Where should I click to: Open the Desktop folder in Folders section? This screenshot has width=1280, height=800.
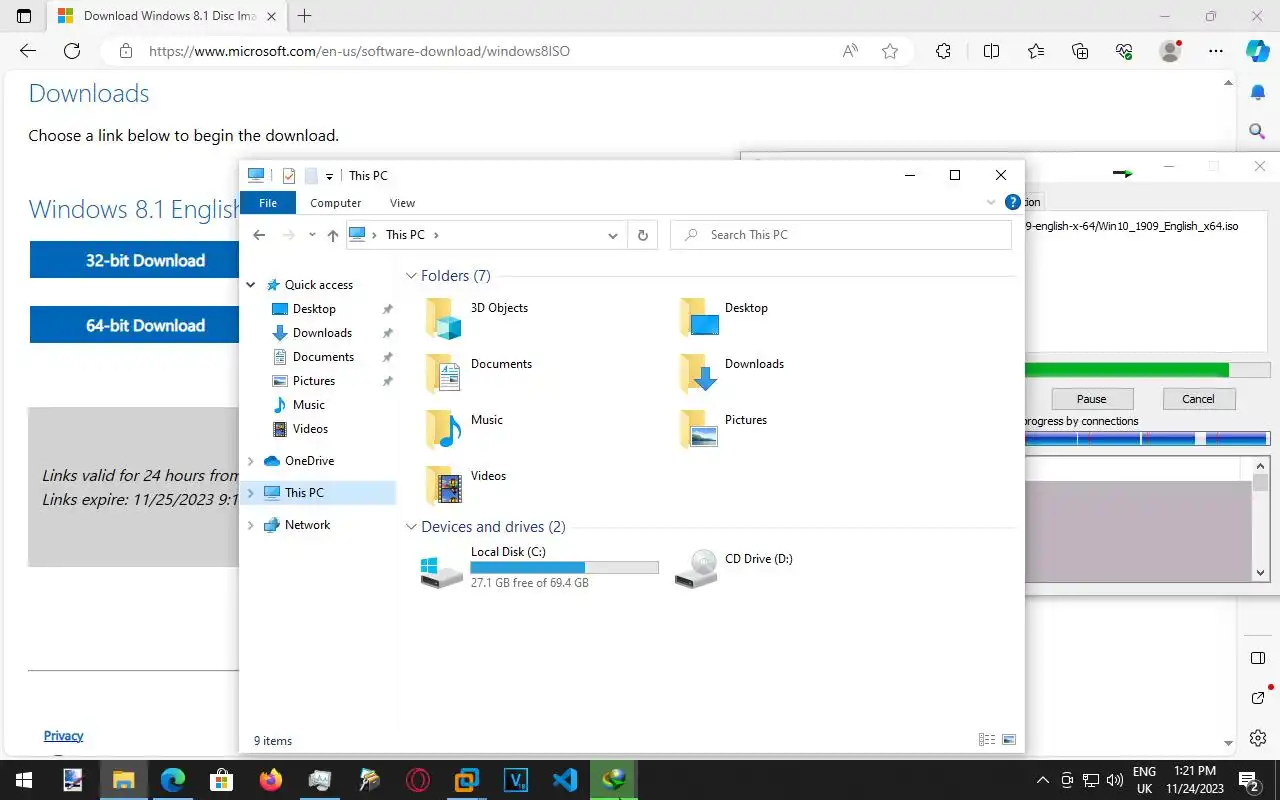(x=726, y=318)
